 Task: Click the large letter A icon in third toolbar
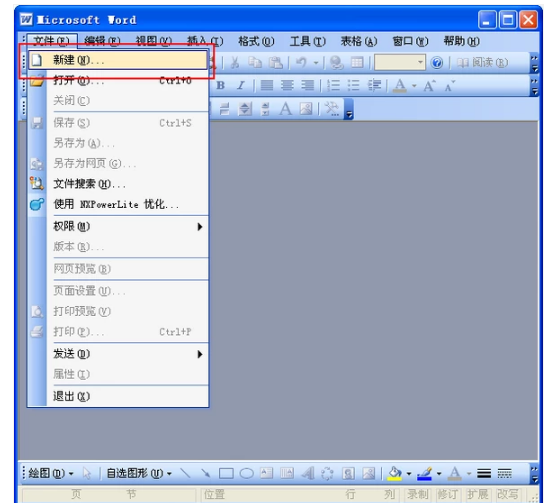click(285, 109)
